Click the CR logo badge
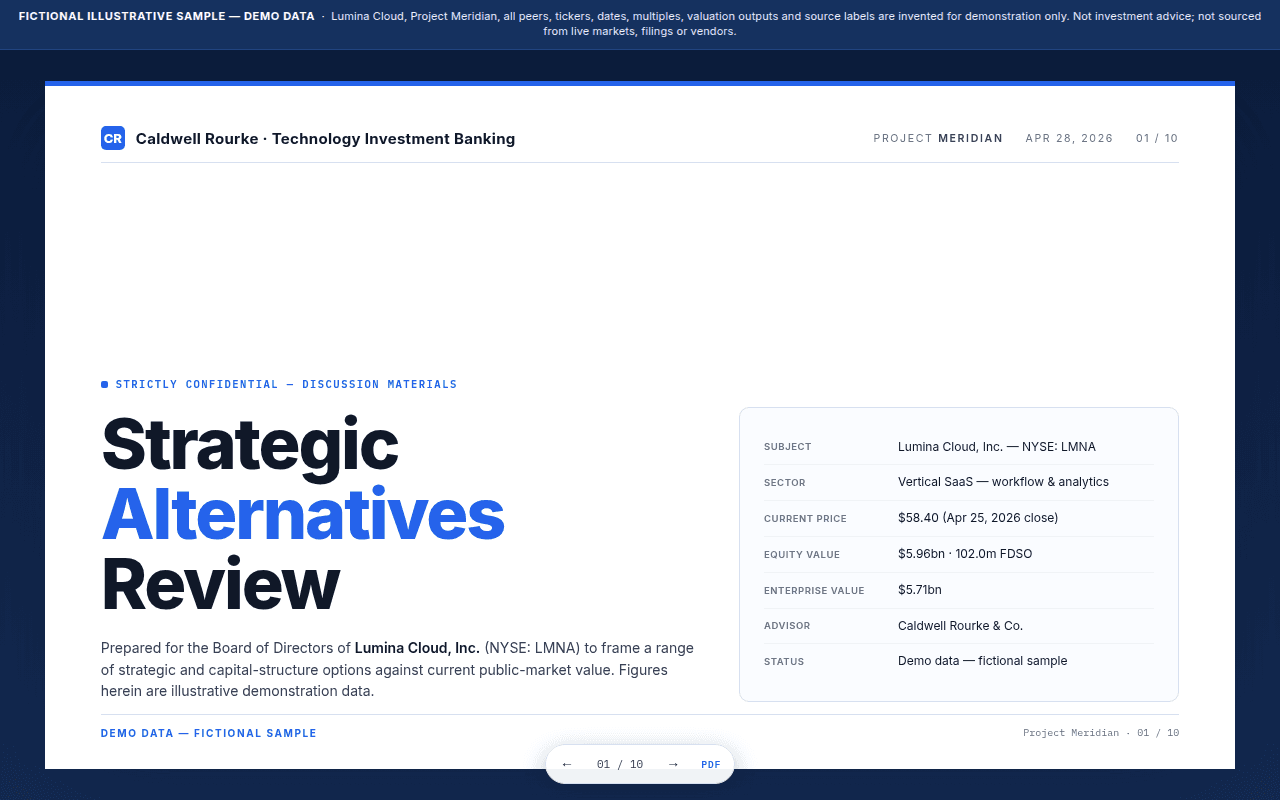This screenshot has height=800, width=1280. click(x=113, y=138)
